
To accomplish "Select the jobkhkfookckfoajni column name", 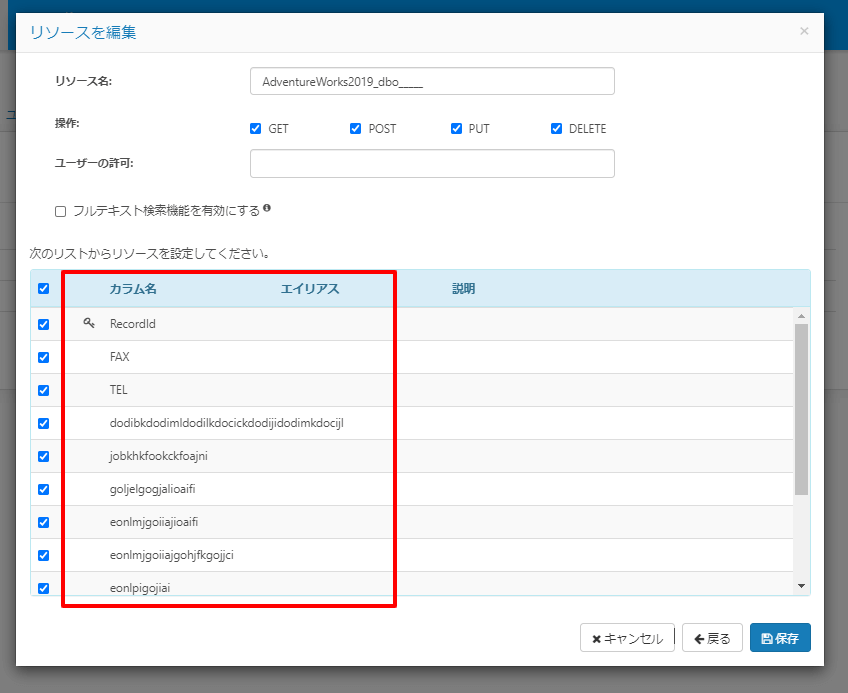I will [158, 456].
